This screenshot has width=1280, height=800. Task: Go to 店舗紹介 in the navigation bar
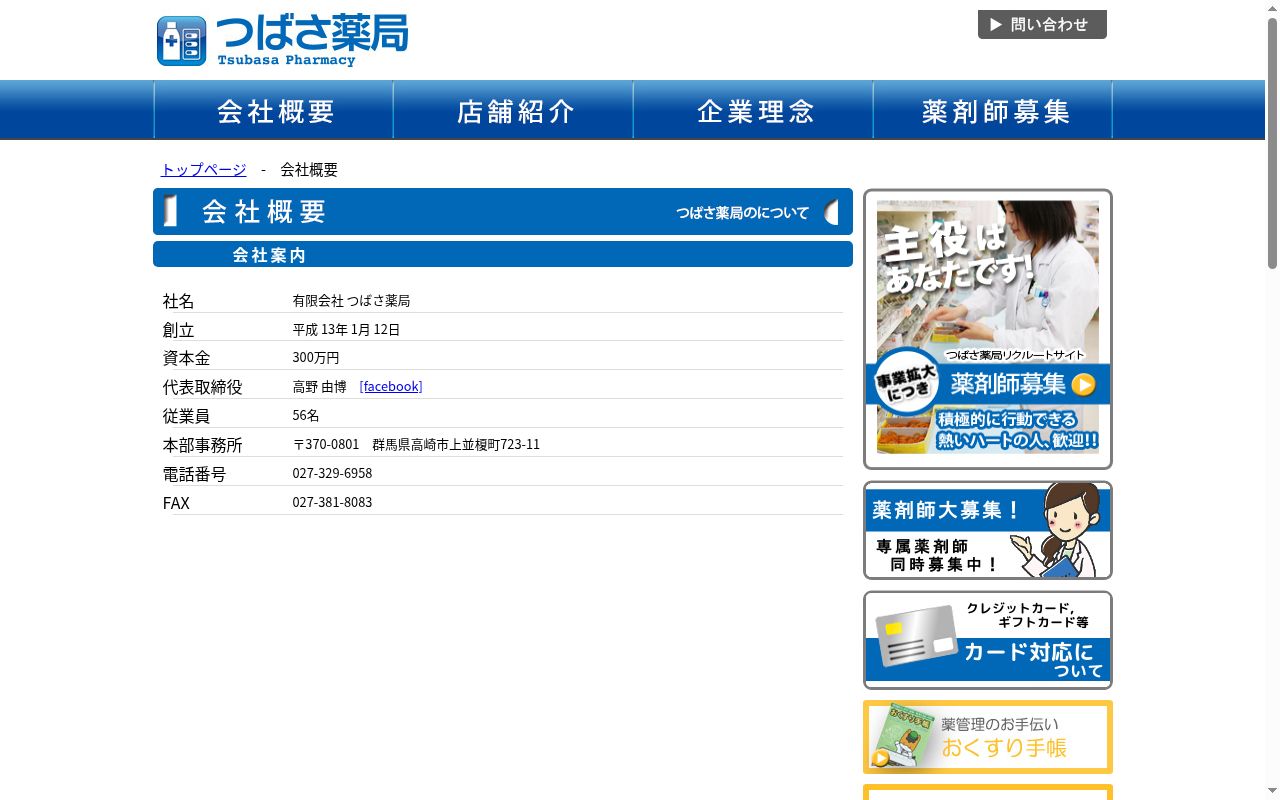514,110
